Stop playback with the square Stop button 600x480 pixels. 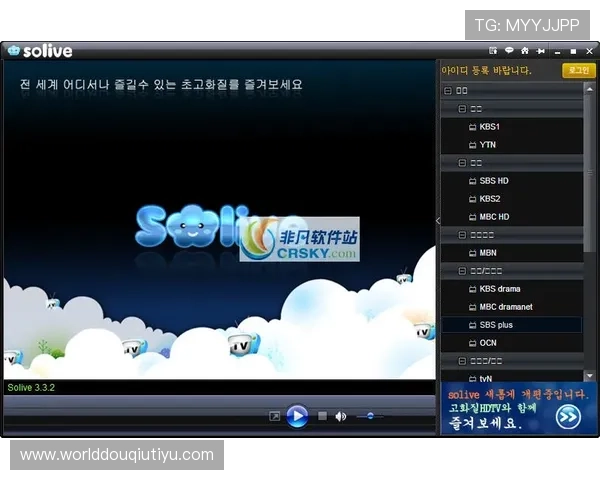click(323, 416)
